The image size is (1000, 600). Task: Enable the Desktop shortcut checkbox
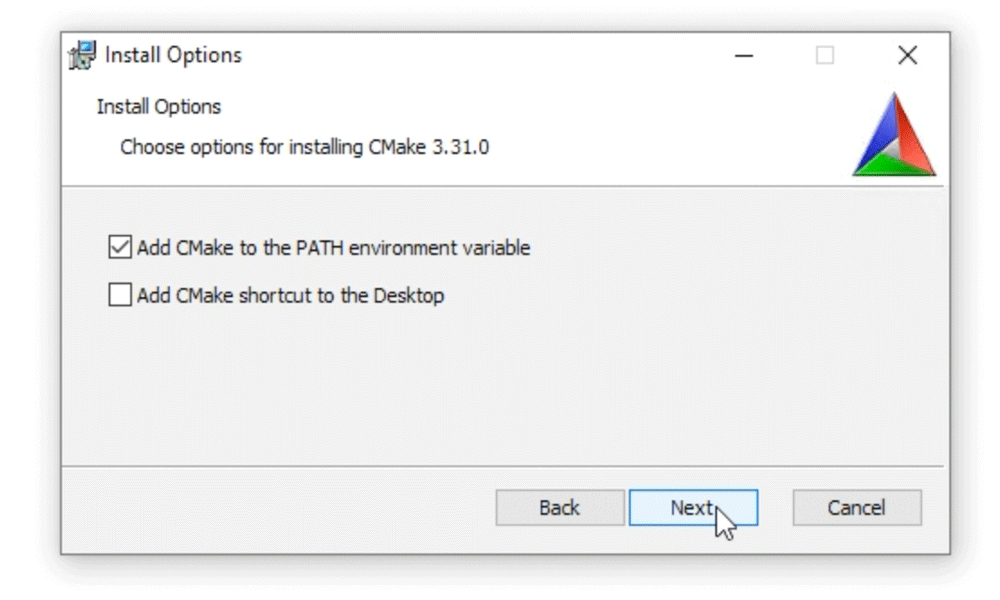pos(120,295)
